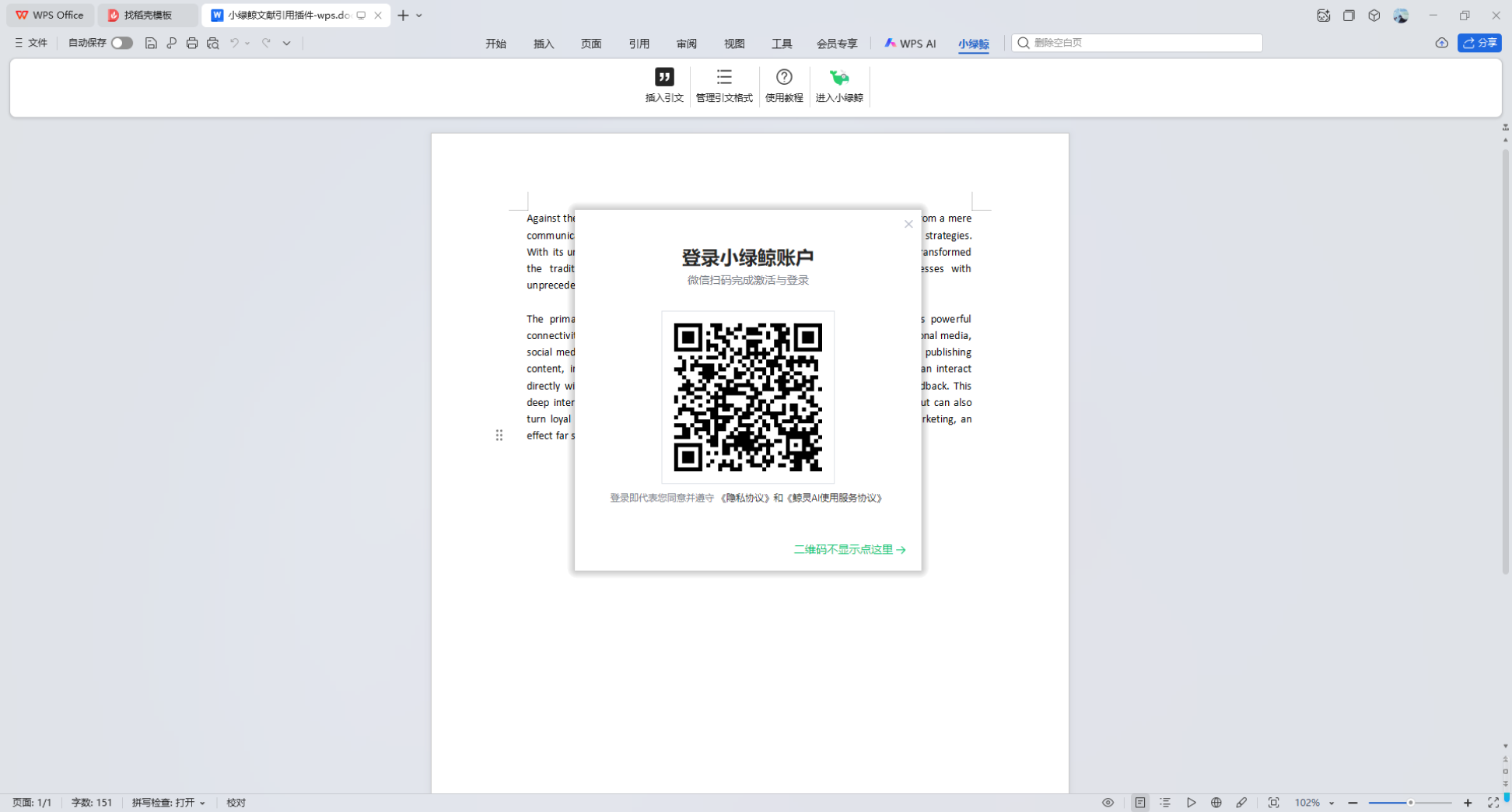
Task: Click the zoom slider handle
Action: [1410, 803]
